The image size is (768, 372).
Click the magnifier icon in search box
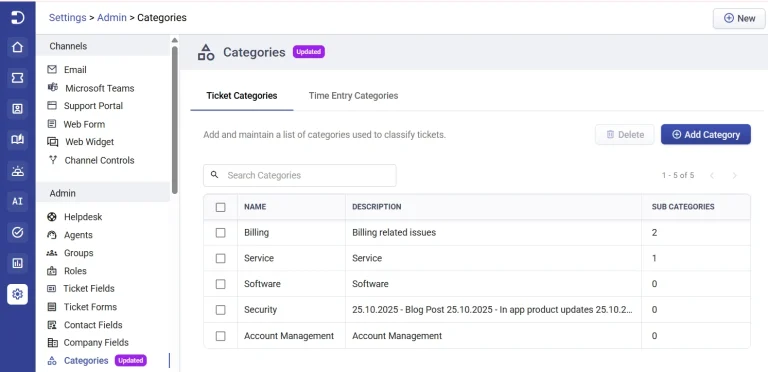pos(214,175)
